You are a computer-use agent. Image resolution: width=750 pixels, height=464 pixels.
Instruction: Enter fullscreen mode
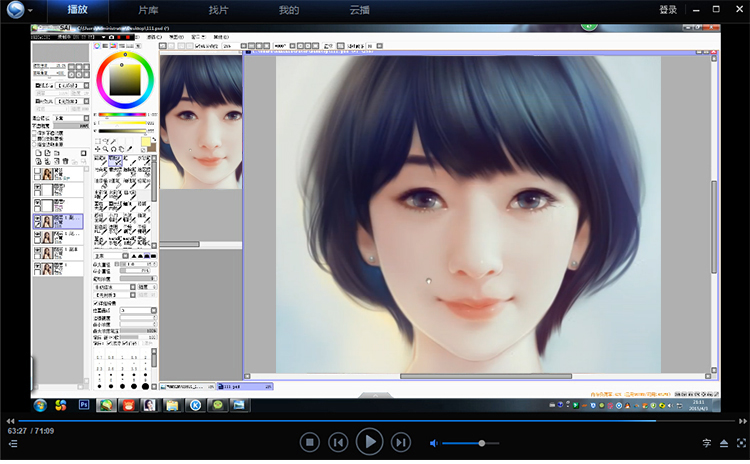pos(741,443)
